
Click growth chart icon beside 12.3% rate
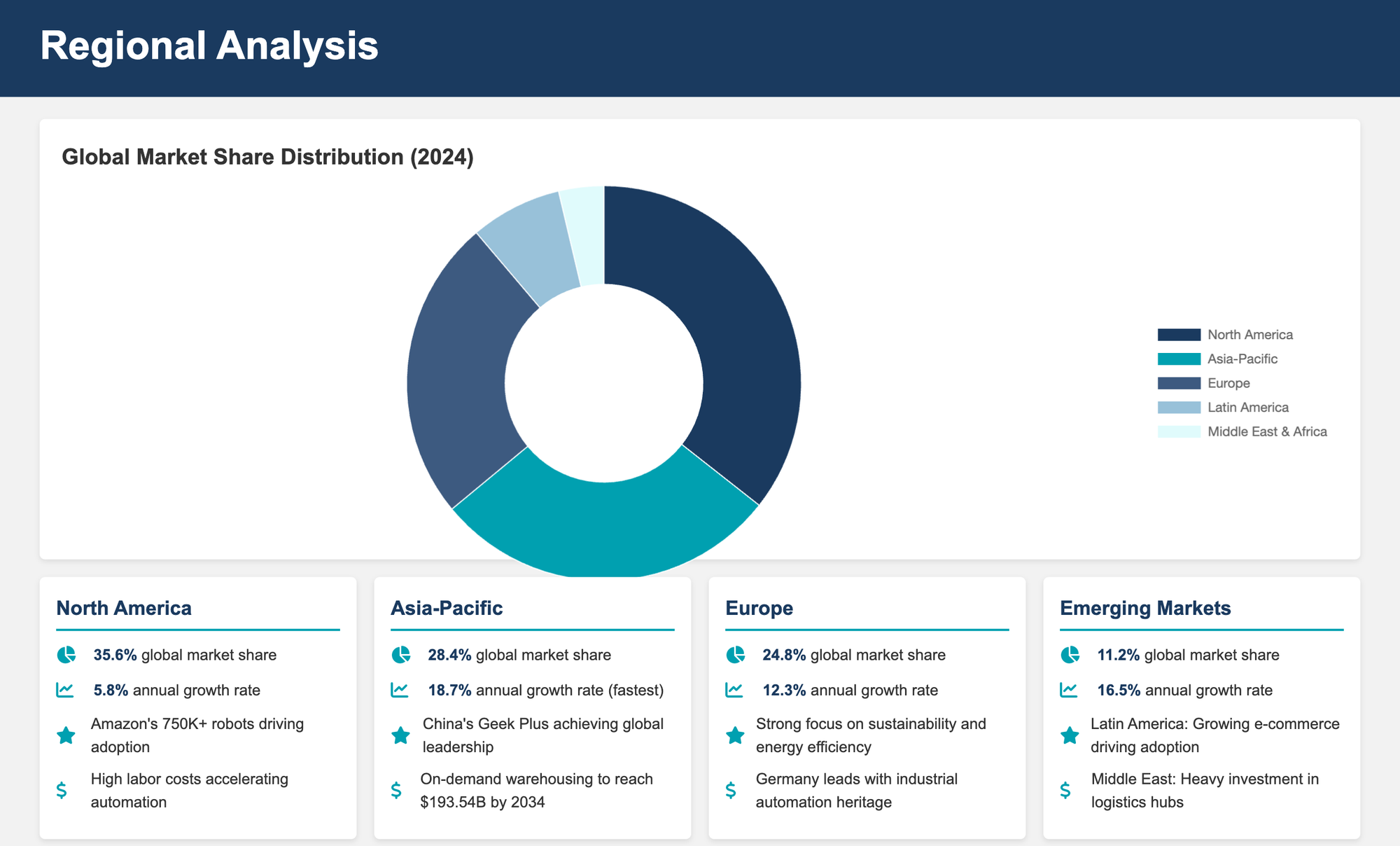click(734, 690)
